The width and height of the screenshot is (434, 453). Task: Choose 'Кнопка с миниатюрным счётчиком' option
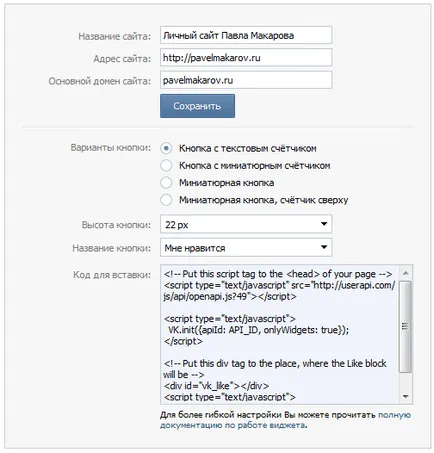click(166, 165)
